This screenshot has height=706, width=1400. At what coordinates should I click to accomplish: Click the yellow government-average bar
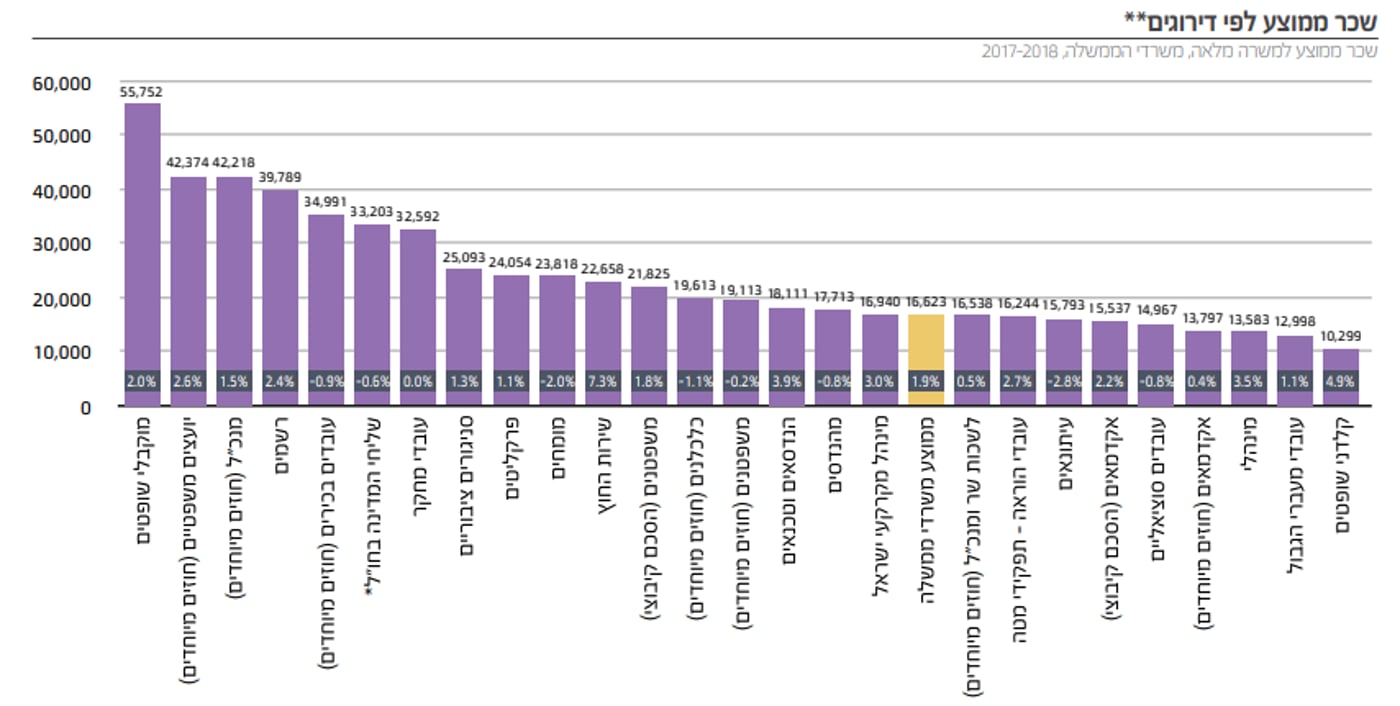point(926,360)
